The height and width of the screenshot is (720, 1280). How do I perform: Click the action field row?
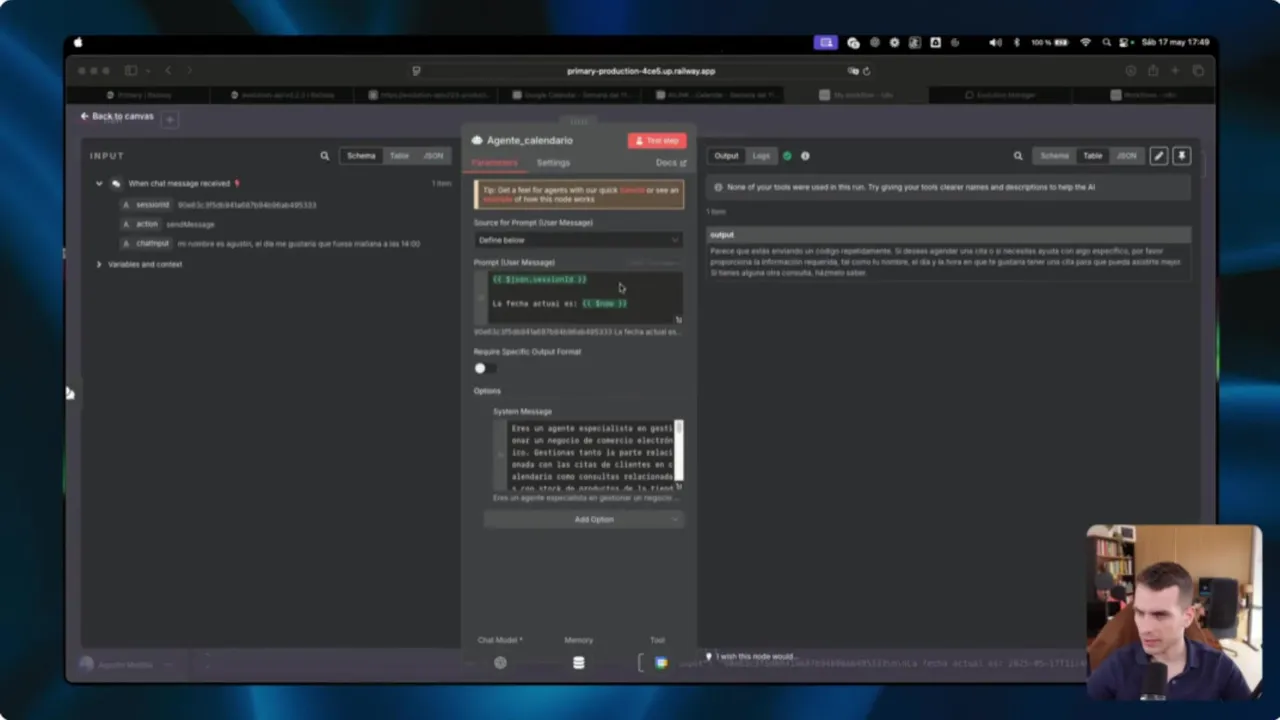point(167,224)
